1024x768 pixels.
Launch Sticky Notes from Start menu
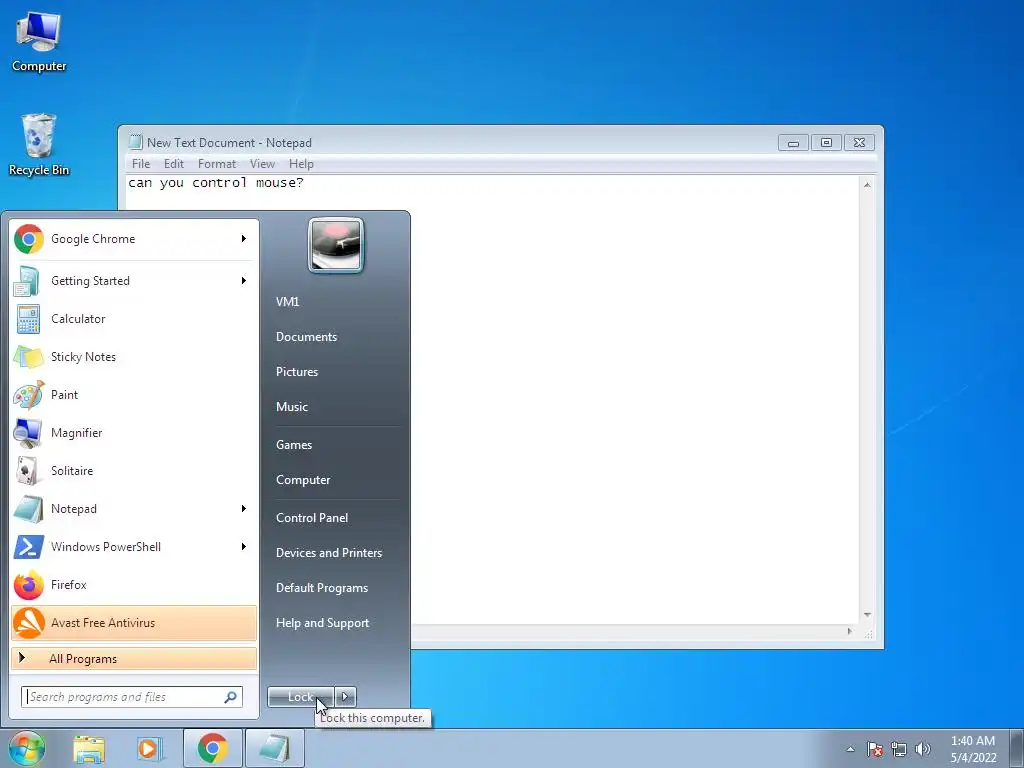tap(134, 357)
